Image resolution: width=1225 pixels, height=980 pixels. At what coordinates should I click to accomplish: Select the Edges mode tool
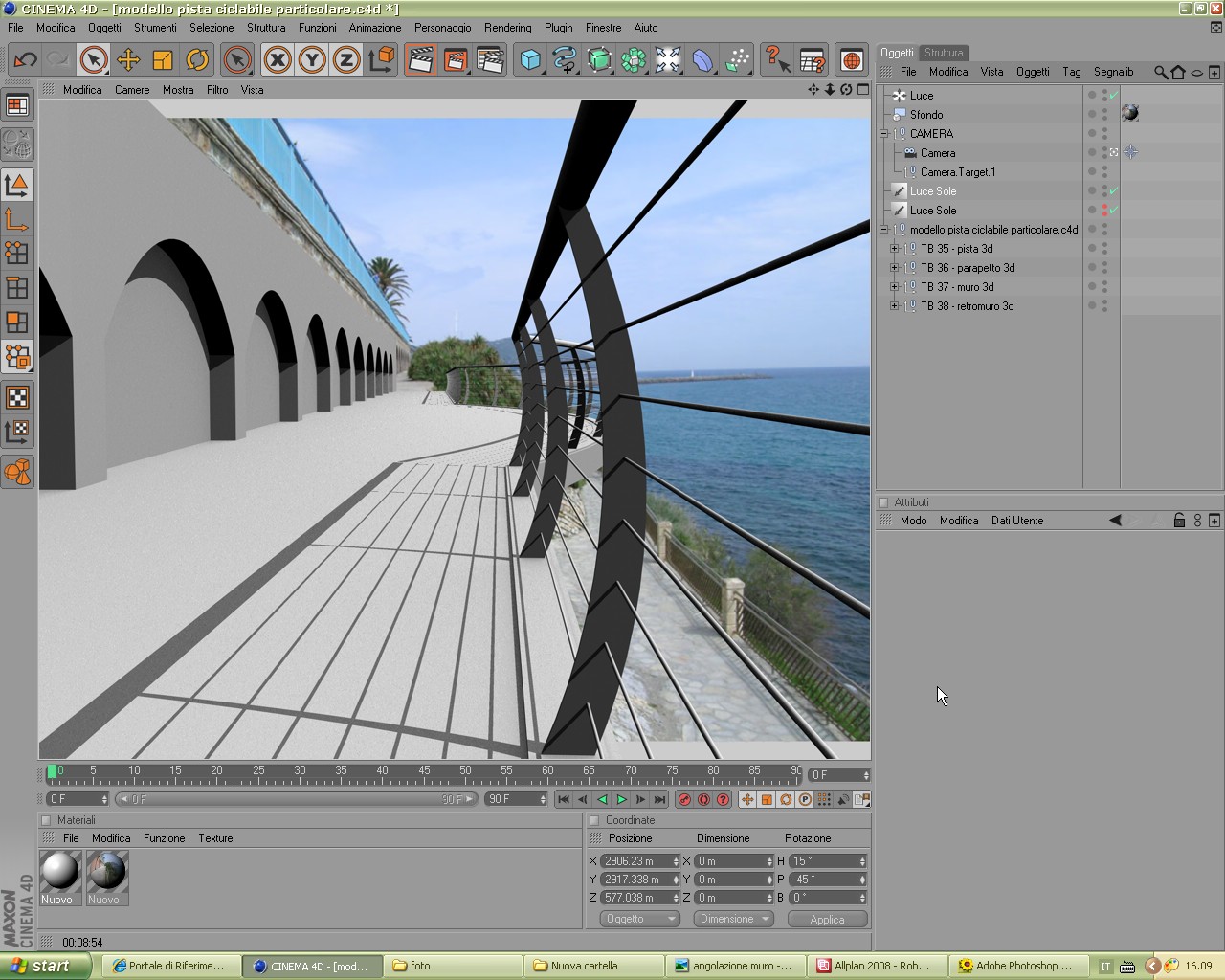[x=17, y=288]
